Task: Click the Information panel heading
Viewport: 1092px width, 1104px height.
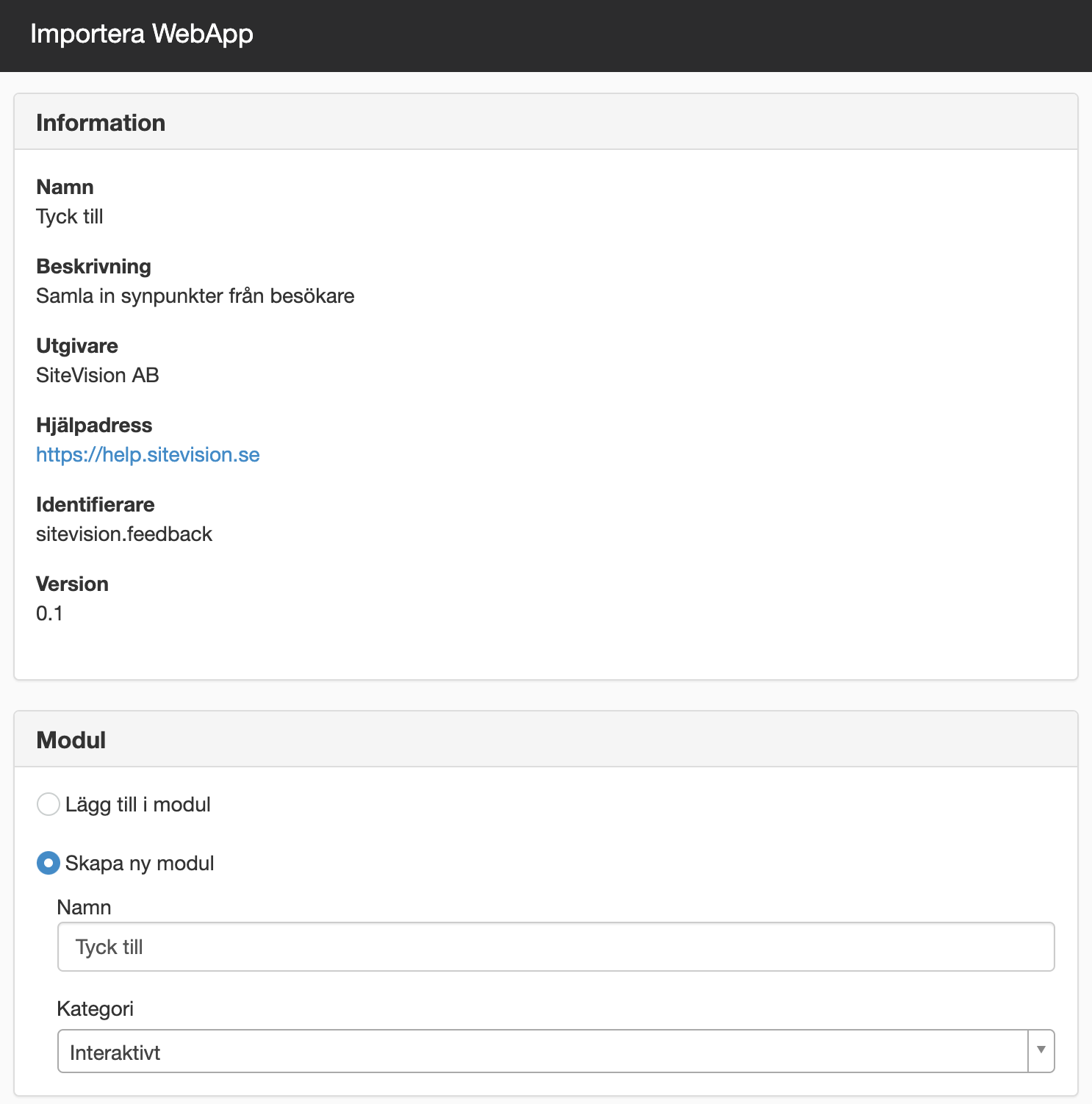Action: point(101,123)
